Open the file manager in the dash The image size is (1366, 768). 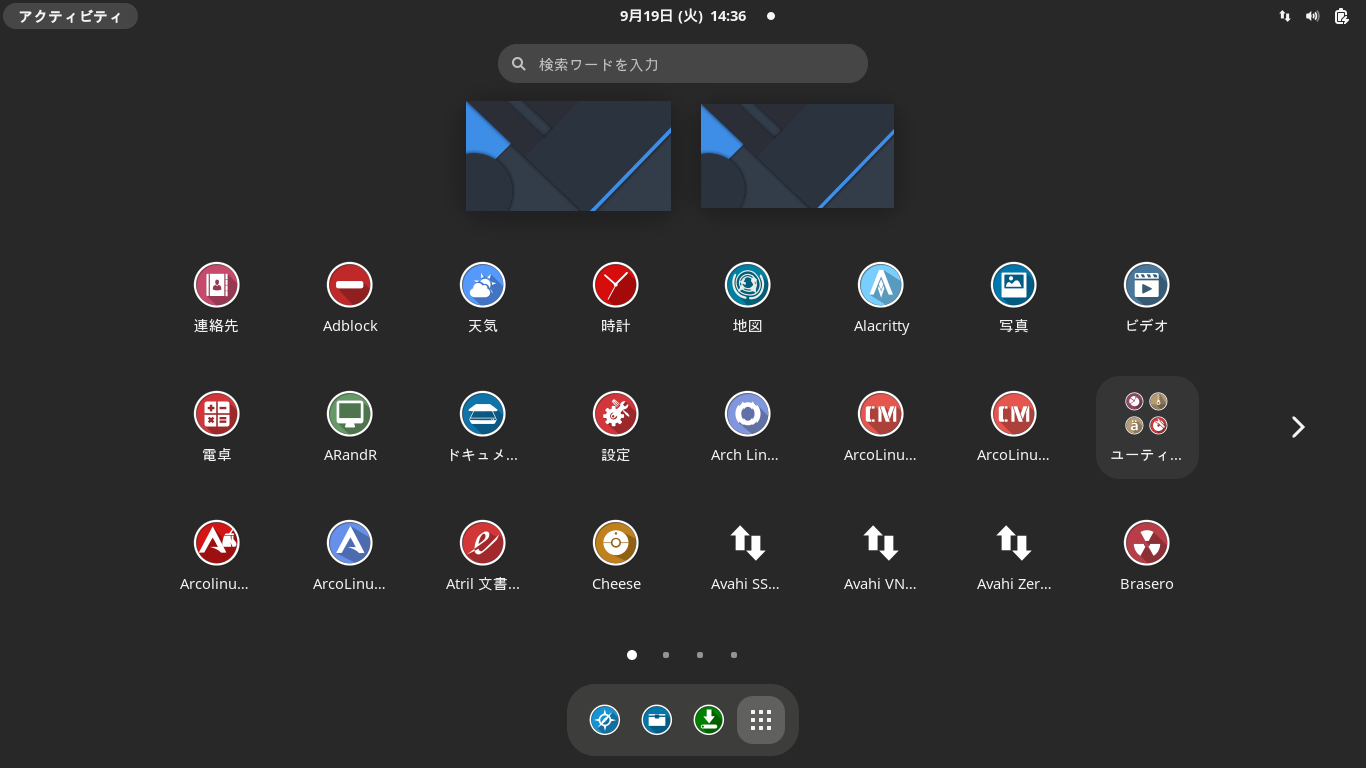[x=657, y=720]
